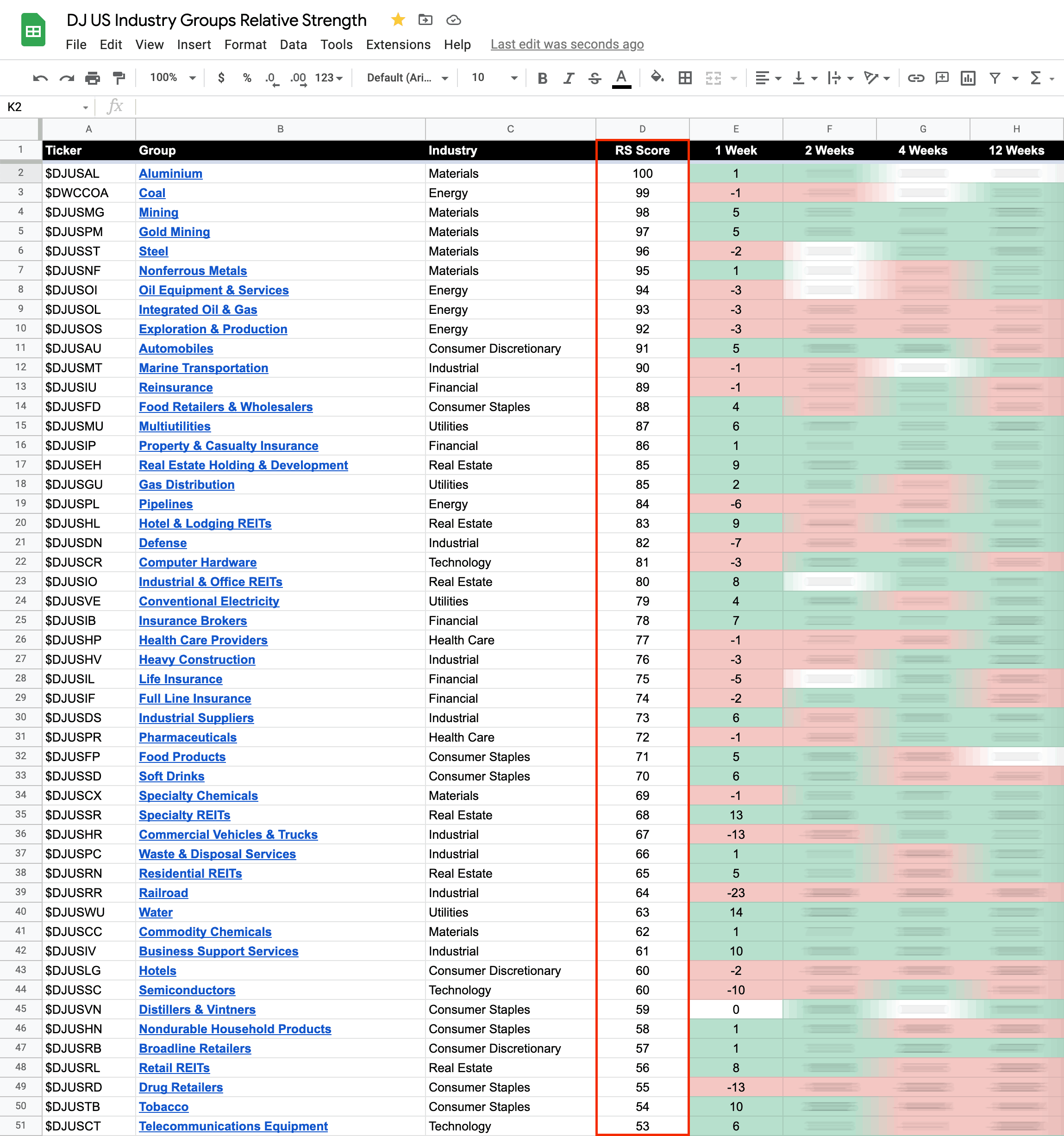Screen dimensions: 1064x1136
Task: Open the Gold Mining group link
Action: click(174, 231)
